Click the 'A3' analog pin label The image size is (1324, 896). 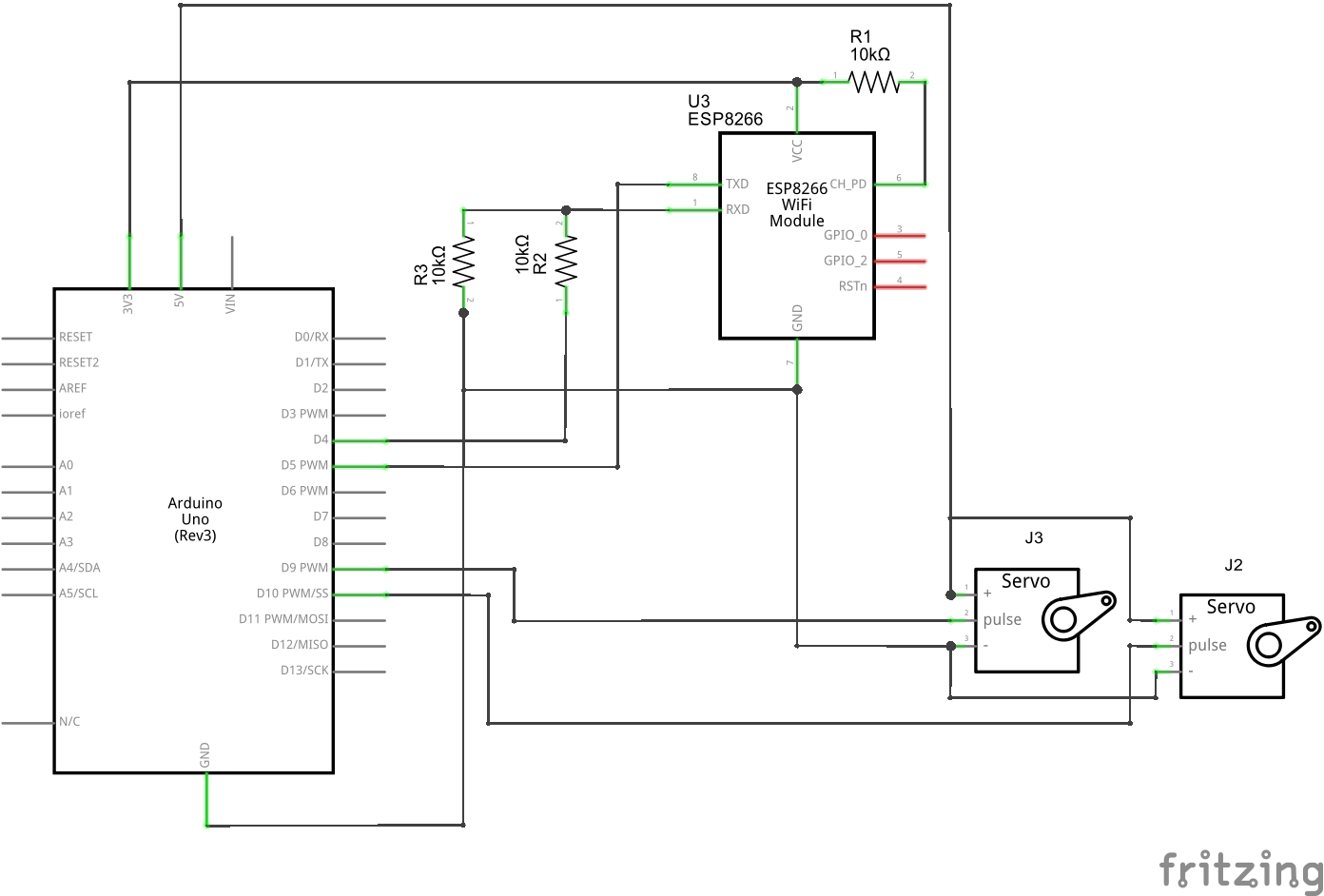tap(66, 543)
